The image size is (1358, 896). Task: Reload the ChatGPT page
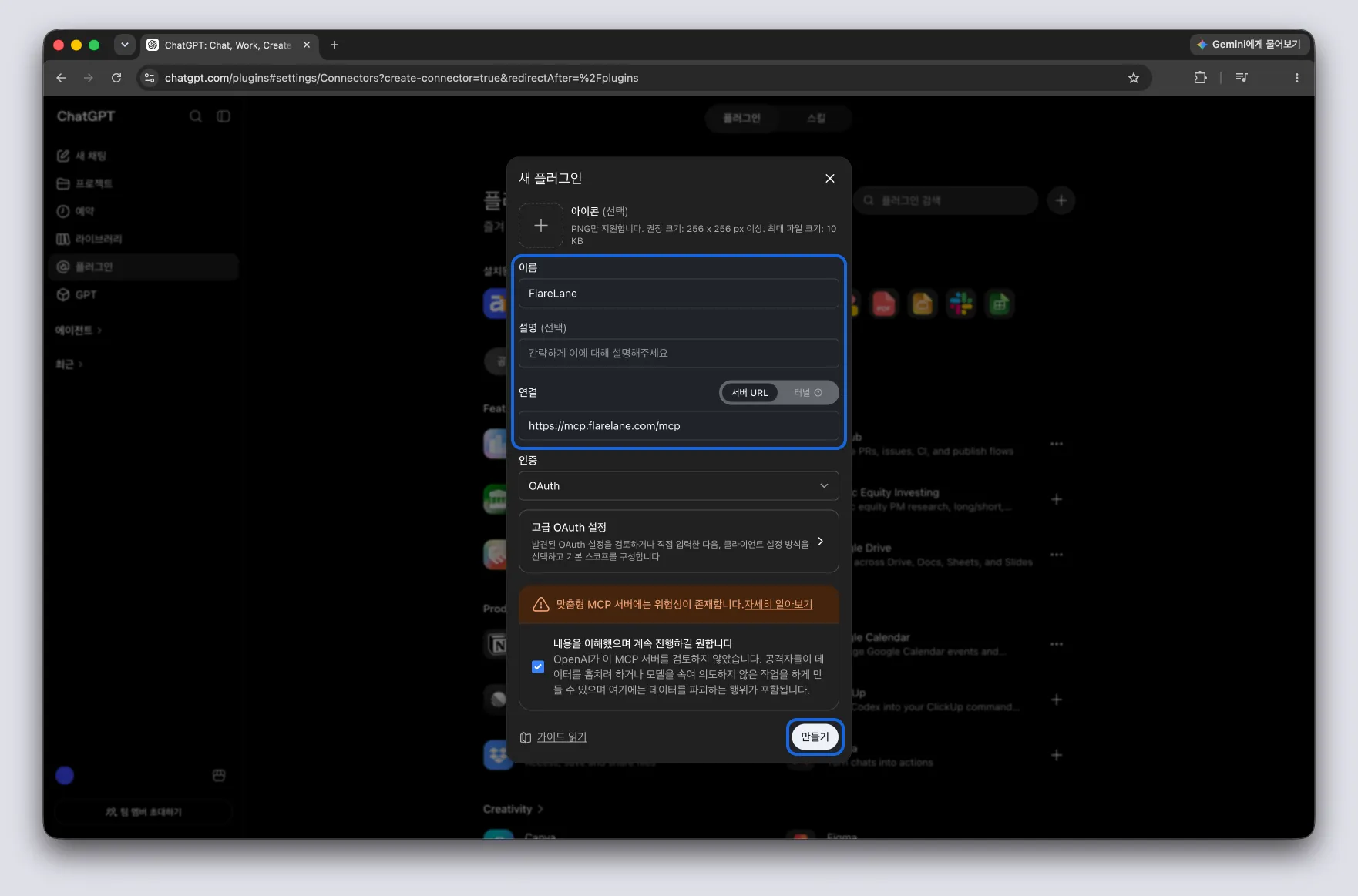coord(116,78)
